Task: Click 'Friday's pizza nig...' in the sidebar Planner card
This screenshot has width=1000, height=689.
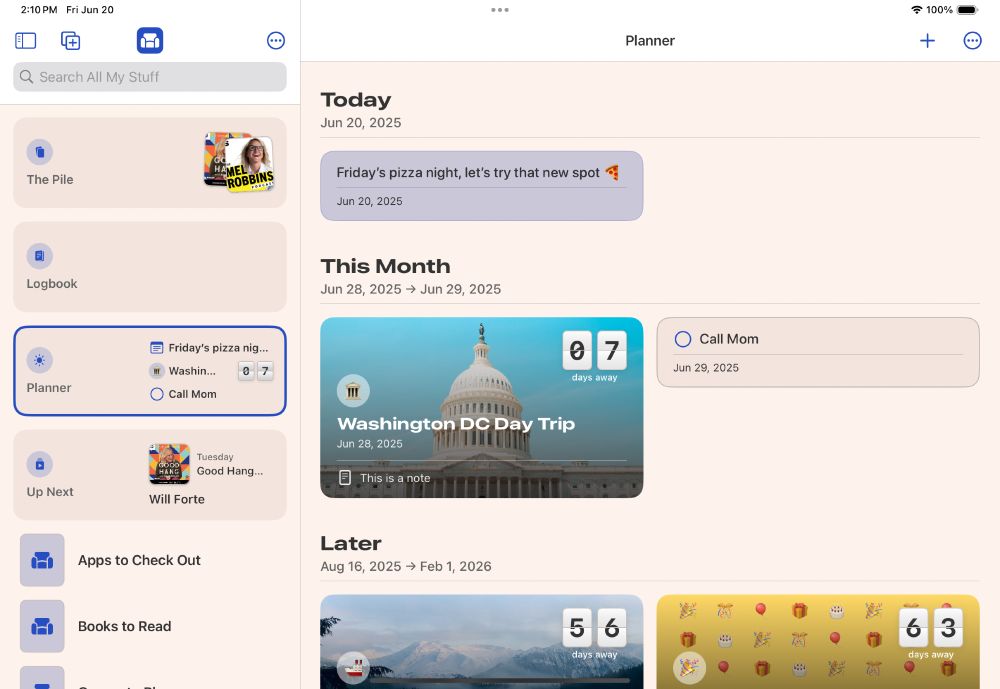Action: pyautogui.click(x=218, y=348)
